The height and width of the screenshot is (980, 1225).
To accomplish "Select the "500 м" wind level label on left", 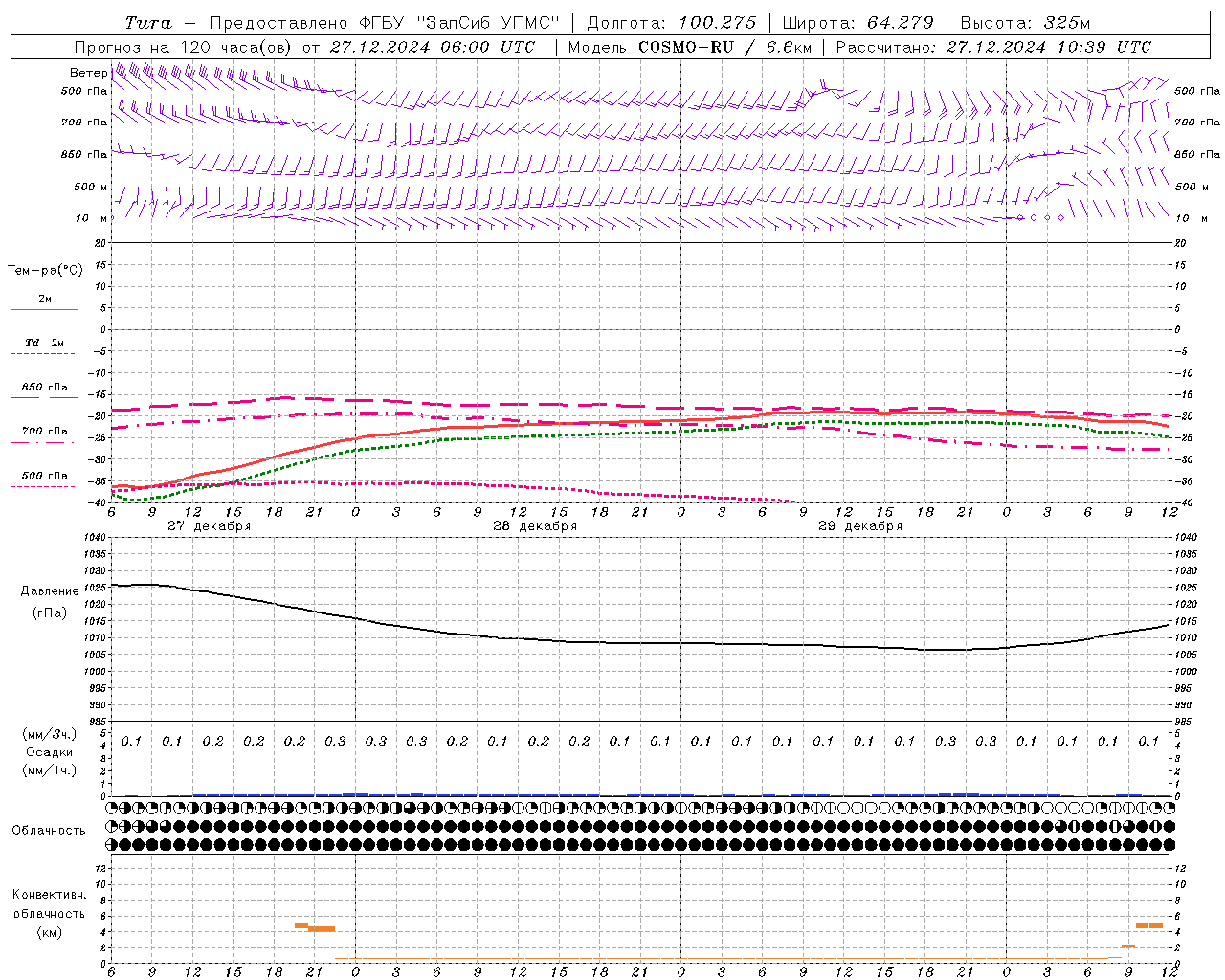I will pyautogui.click(x=92, y=187).
